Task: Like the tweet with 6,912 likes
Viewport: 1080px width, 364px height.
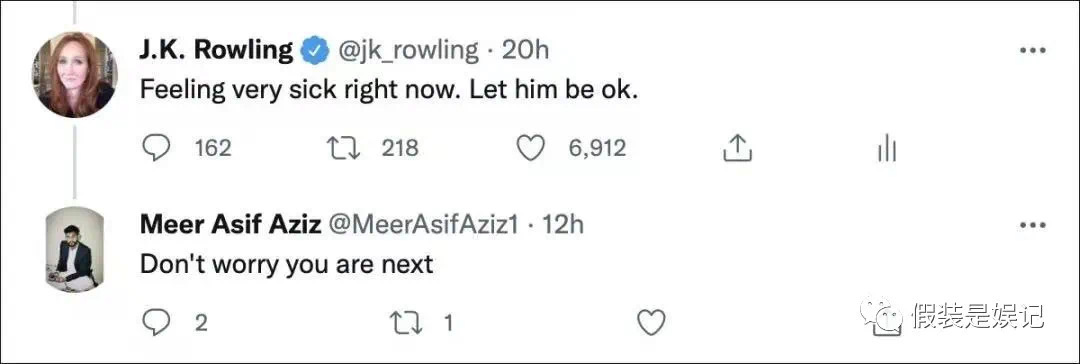Action: (531, 148)
